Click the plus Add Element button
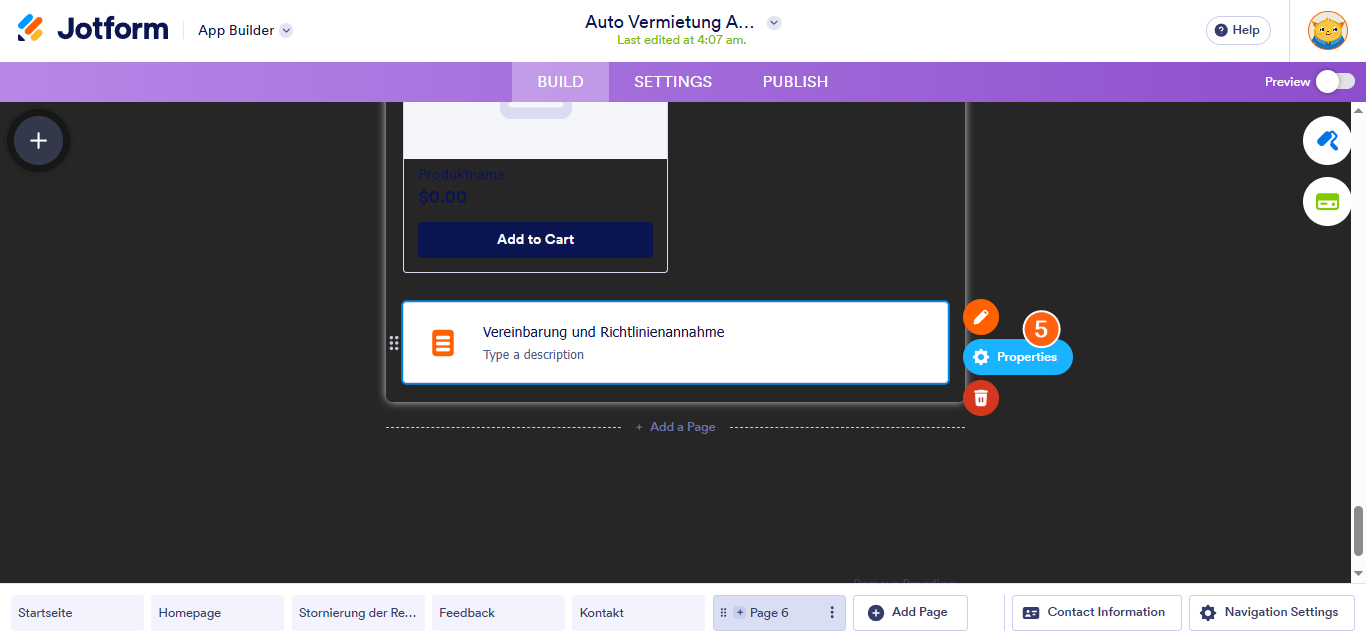 point(38,141)
